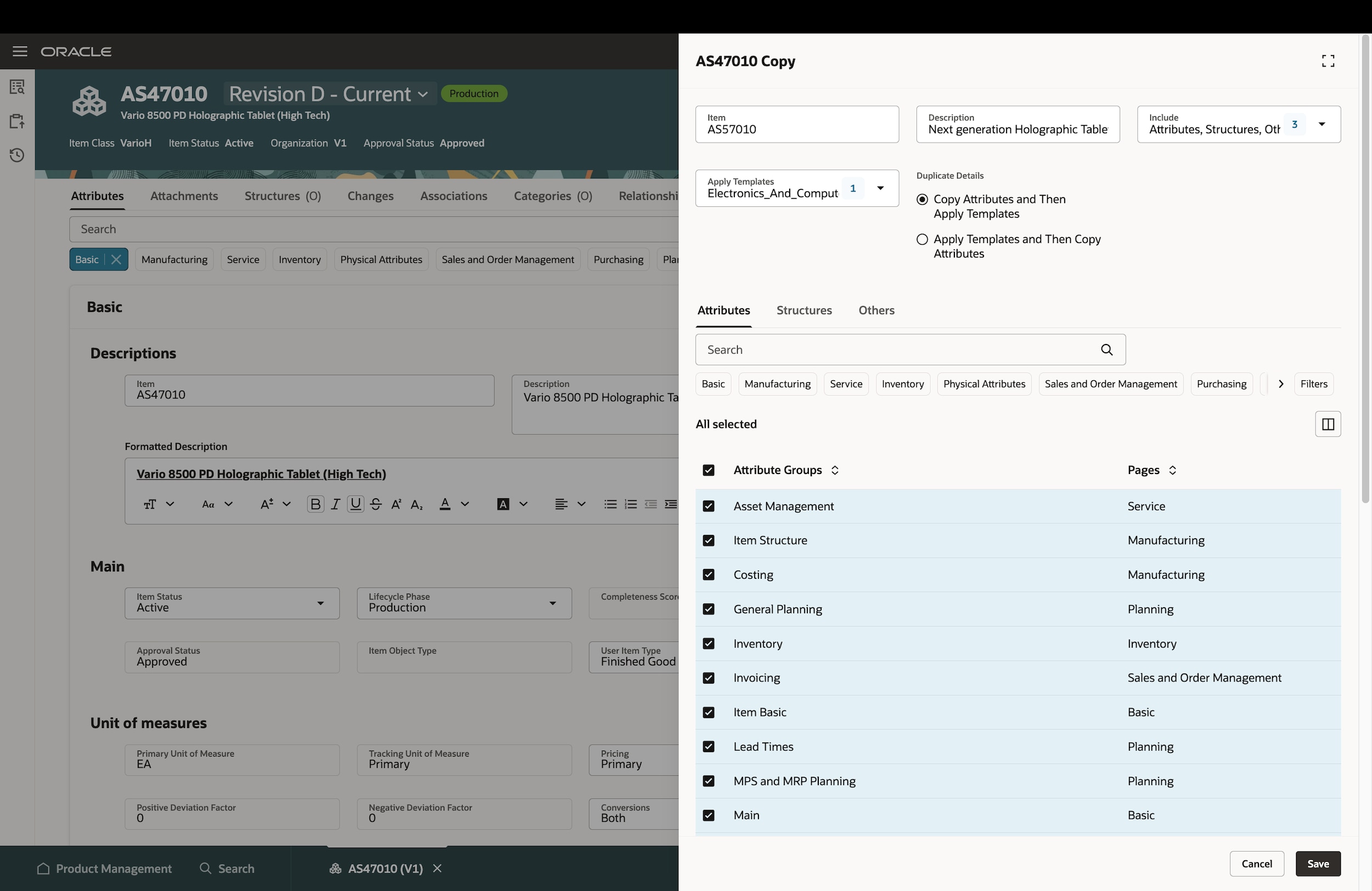Open the hamburger navigation menu
This screenshot has height=891, width=1372.
coord(20,52)
